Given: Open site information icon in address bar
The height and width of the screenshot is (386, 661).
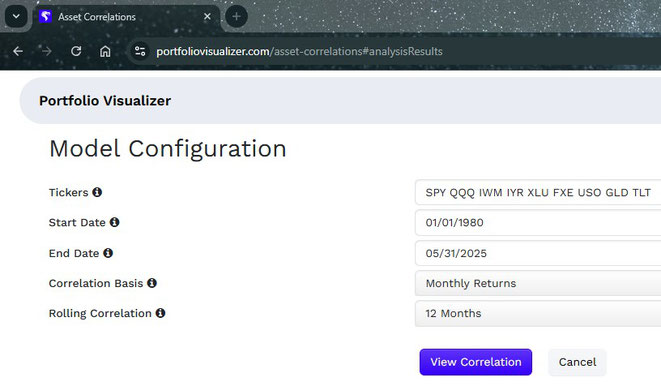Looking at the screenshot, I should [x=140, y=51].
